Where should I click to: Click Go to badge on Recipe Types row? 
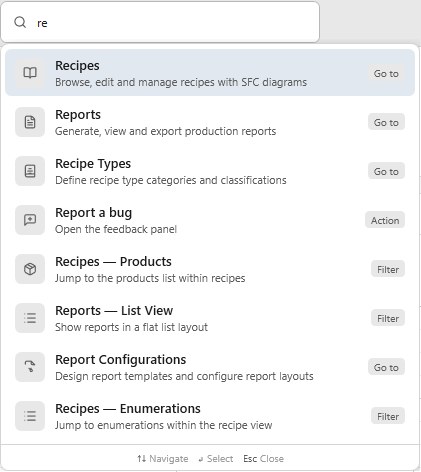coord(386,171)
